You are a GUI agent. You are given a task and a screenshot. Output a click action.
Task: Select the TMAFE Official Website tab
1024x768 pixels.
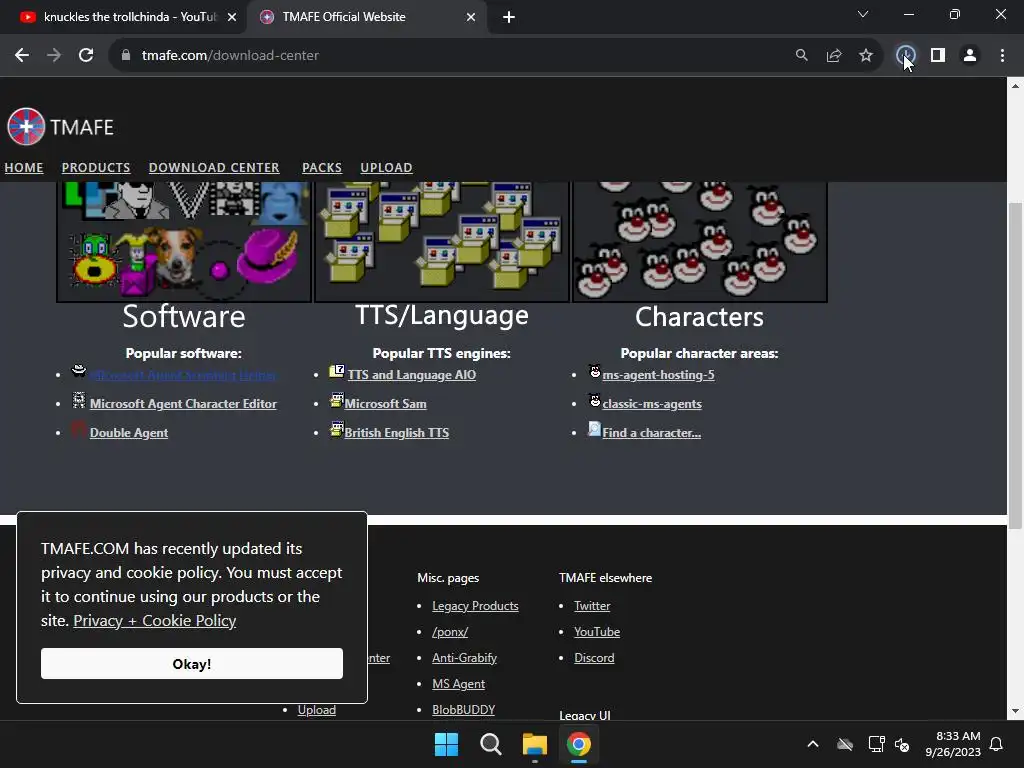366,17
